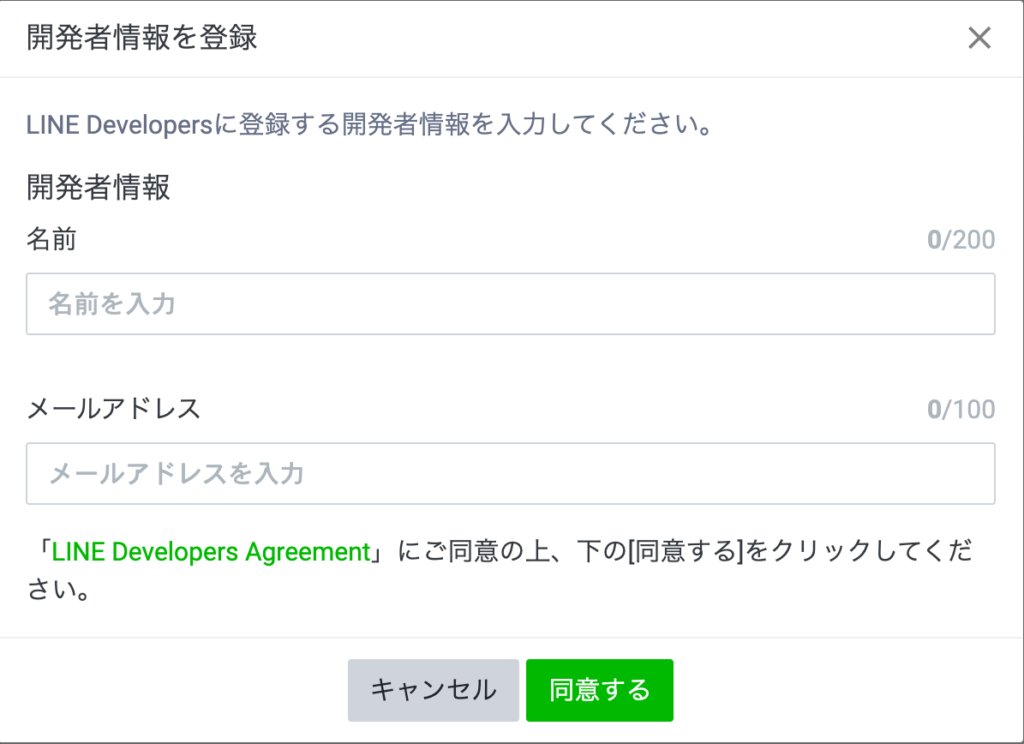The width and height of the screenshot is (1024, 744).
Task: Focus the メールアドレス email input field
Action: click(x=510, y=474)
